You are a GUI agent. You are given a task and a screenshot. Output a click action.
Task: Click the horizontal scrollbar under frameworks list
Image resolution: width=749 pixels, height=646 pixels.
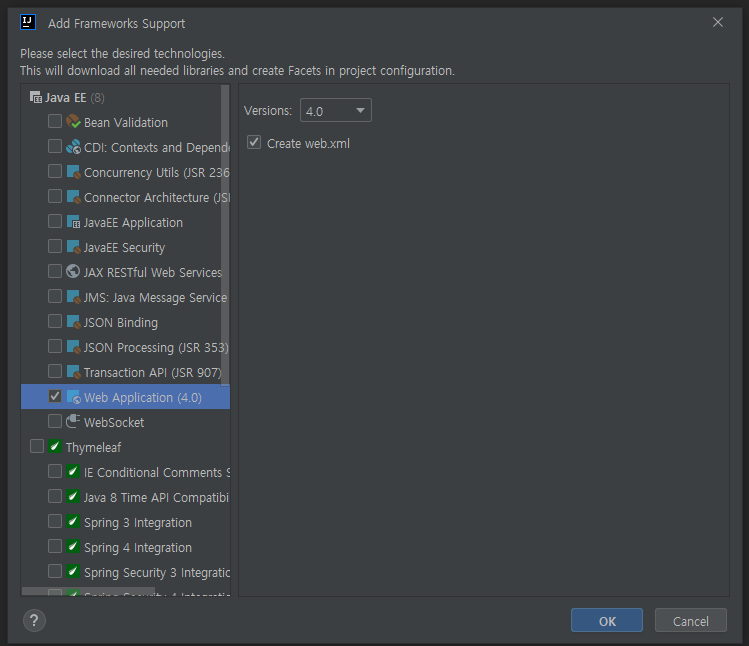click(x=88, y=592)
